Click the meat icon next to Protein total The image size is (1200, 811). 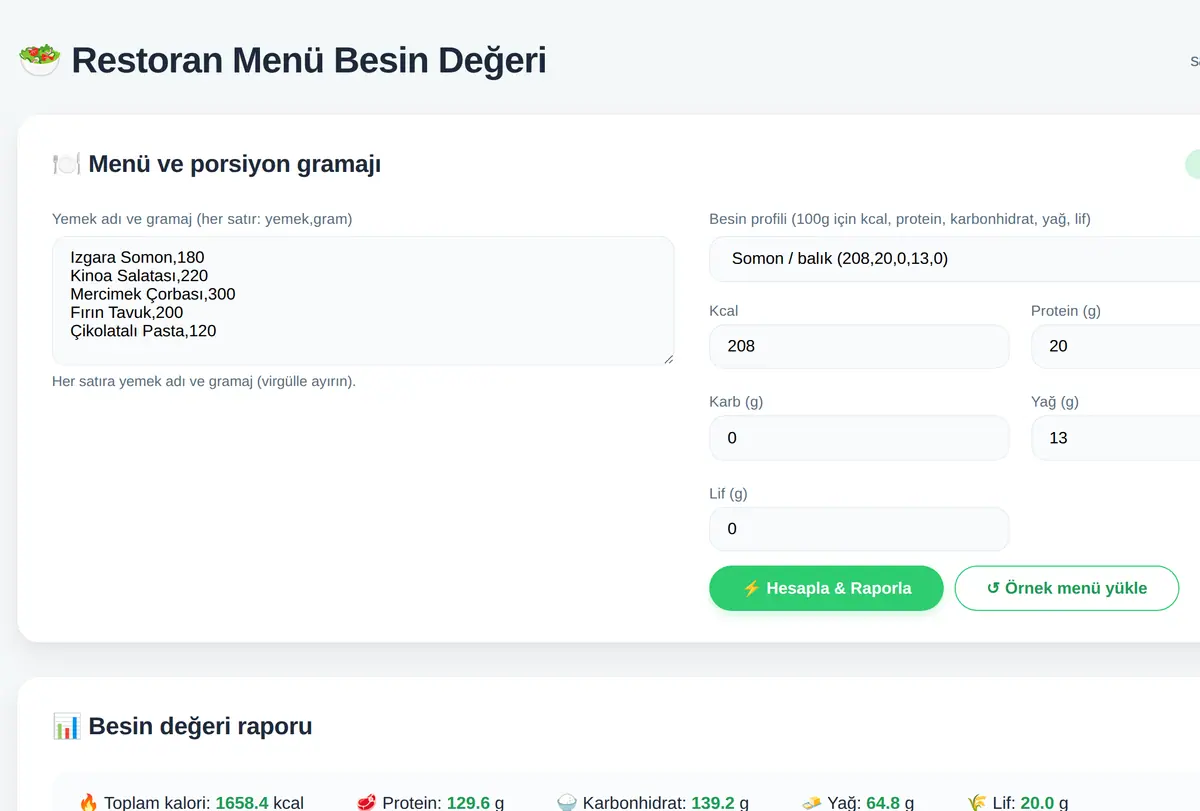[367, 803]
